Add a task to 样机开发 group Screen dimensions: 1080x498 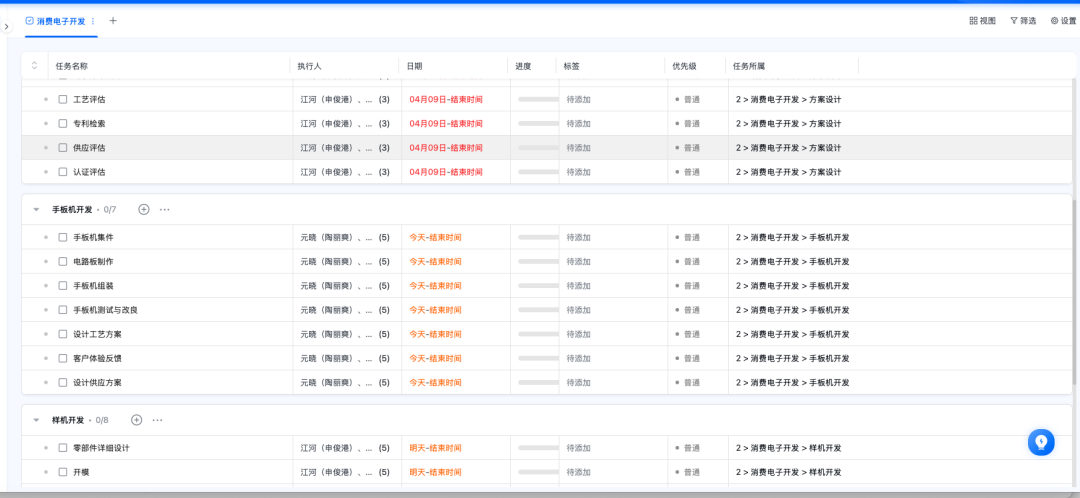tap(137, 420)
